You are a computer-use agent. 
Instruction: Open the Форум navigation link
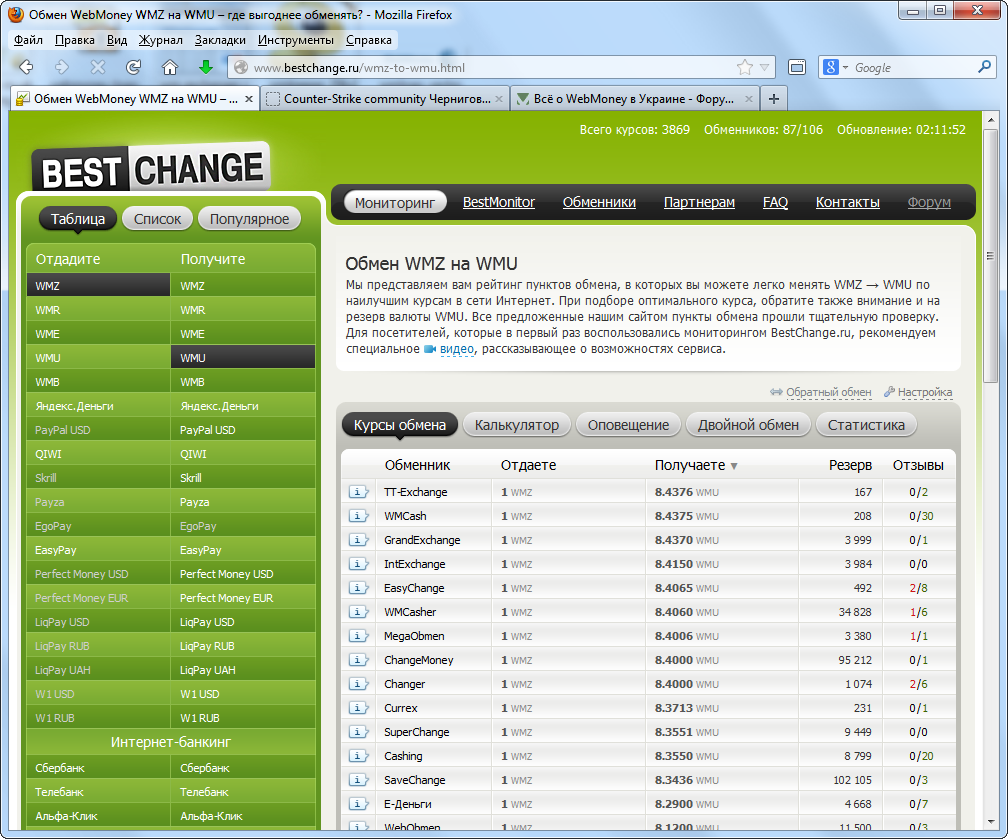[929, 203]
